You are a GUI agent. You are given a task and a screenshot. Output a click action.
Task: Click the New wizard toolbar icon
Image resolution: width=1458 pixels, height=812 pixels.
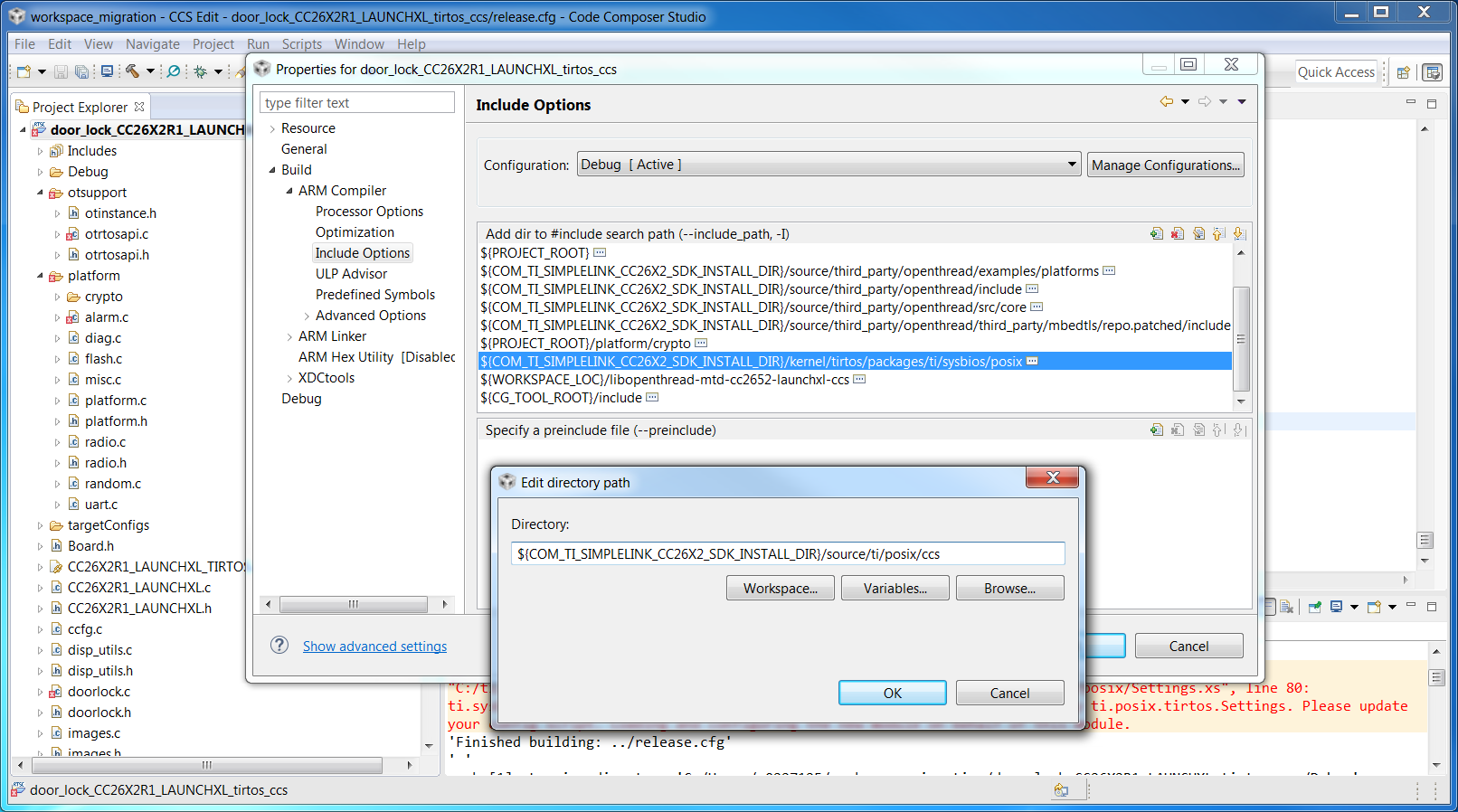point(24,71)
